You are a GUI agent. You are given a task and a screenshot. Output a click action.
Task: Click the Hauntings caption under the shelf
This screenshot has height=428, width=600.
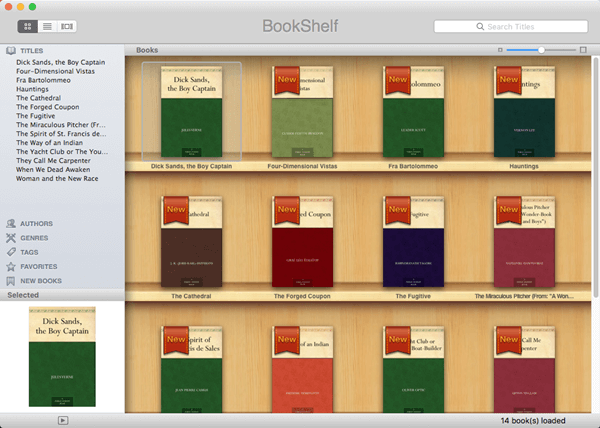pyautogui.click(x=524, y=166)
